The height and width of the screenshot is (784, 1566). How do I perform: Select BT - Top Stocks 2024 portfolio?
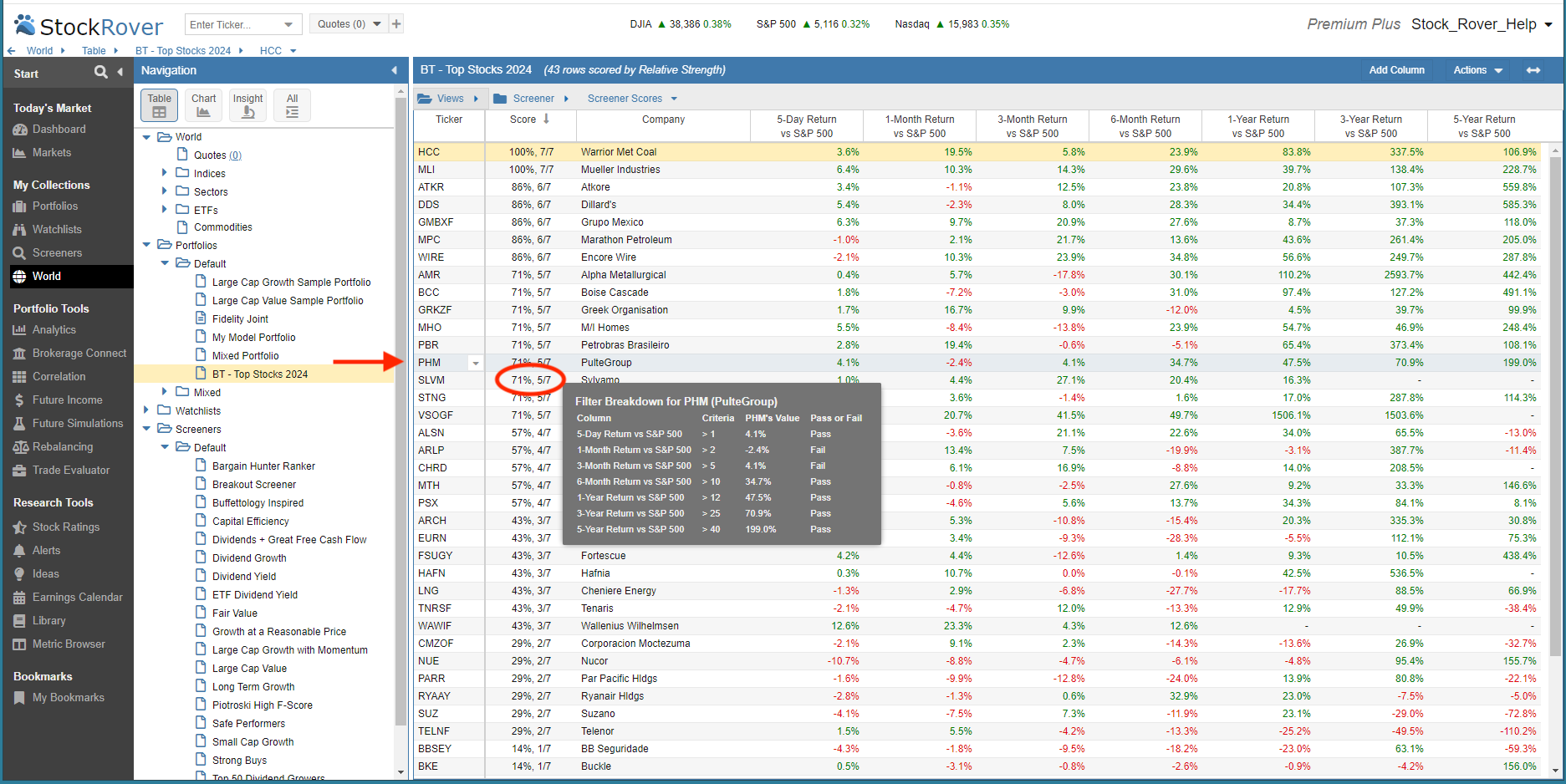click(260, 374)
